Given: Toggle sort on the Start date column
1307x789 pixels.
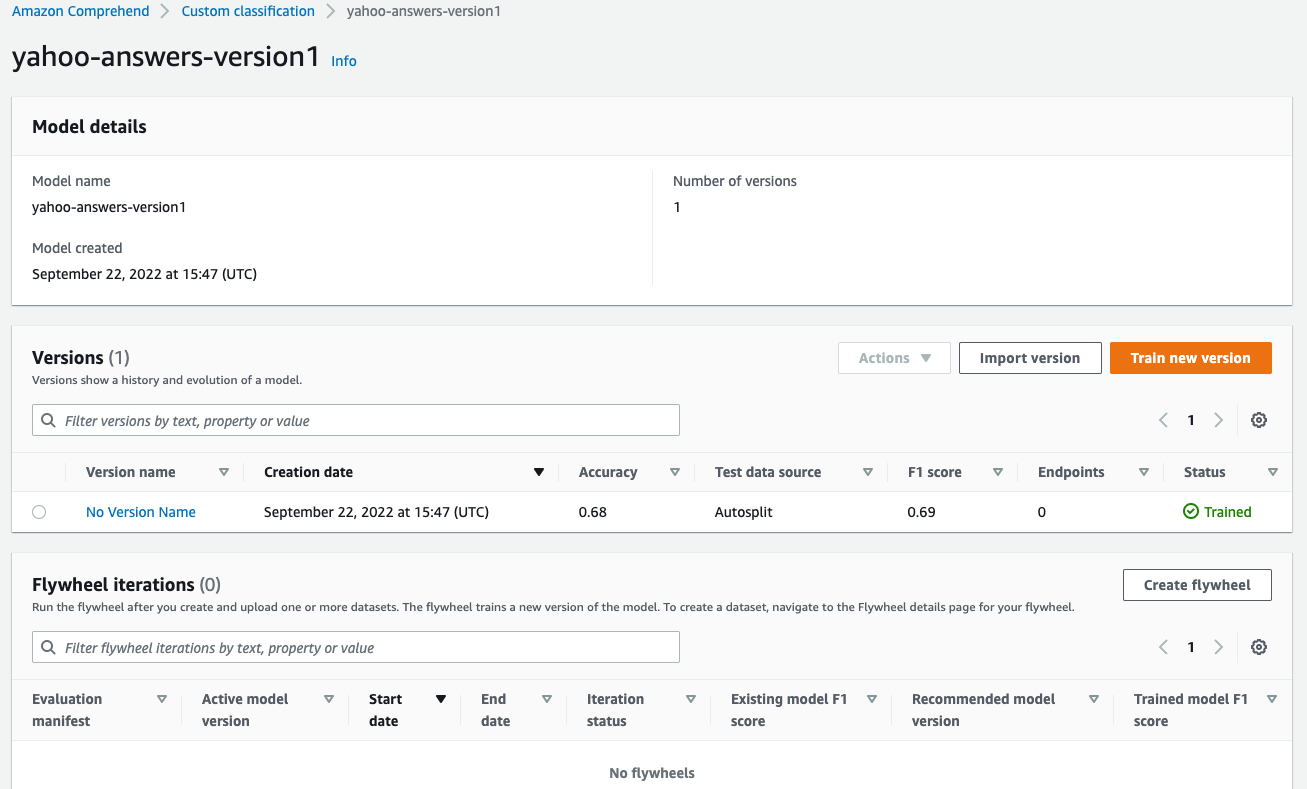Looking at the screenshot, I should 440,699.
